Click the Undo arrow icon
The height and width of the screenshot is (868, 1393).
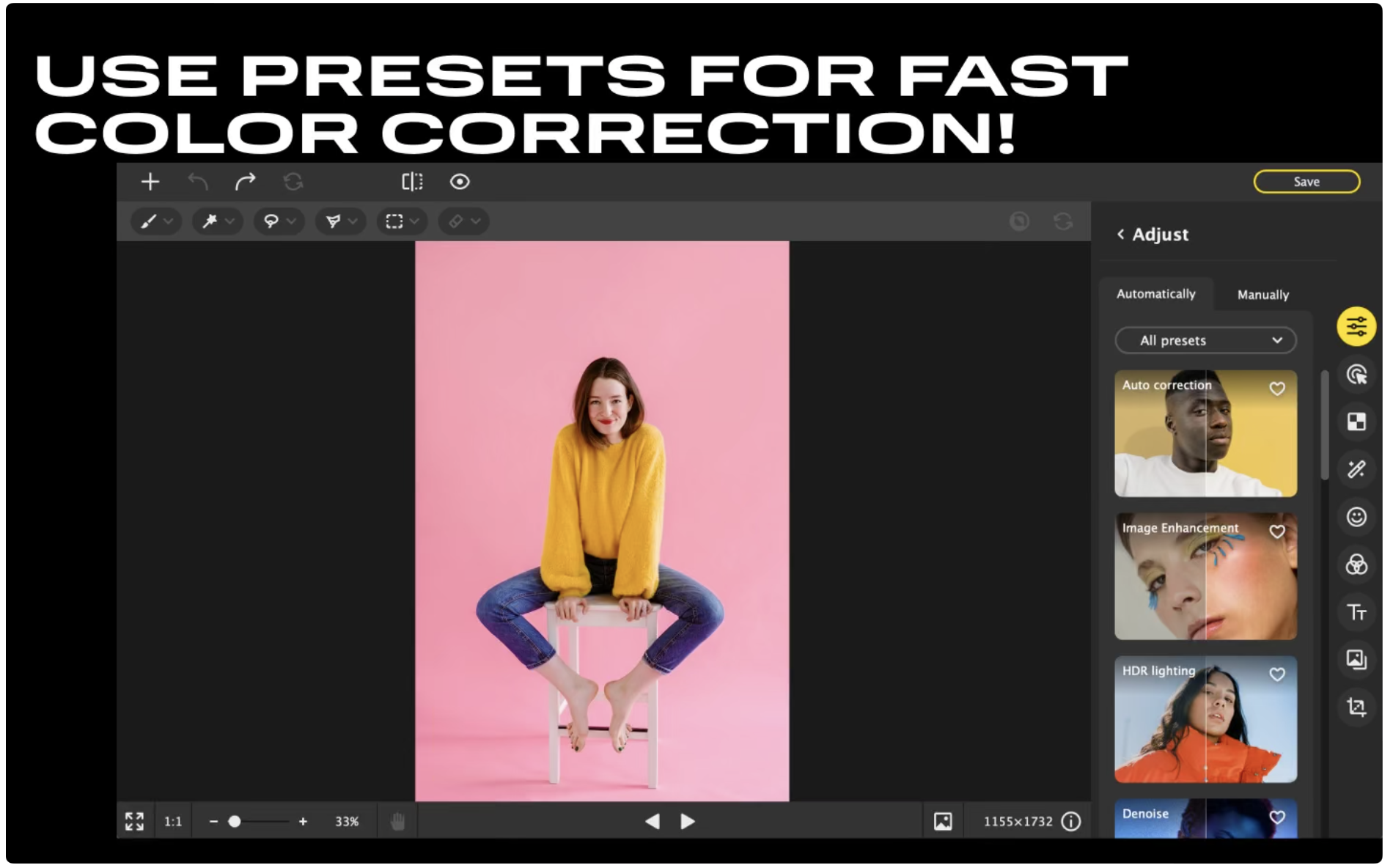[196, 181]
